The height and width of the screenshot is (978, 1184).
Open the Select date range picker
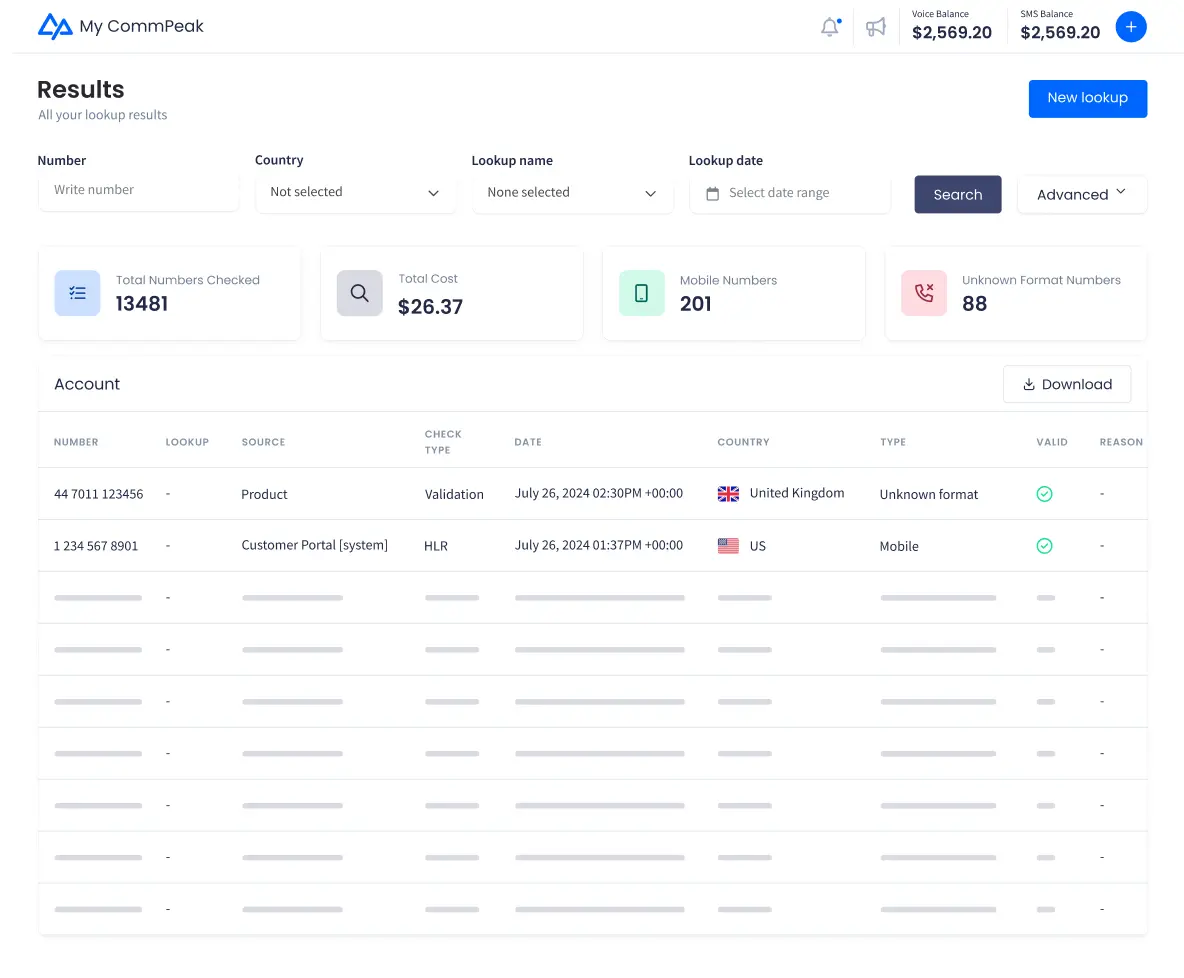[789, 193]
